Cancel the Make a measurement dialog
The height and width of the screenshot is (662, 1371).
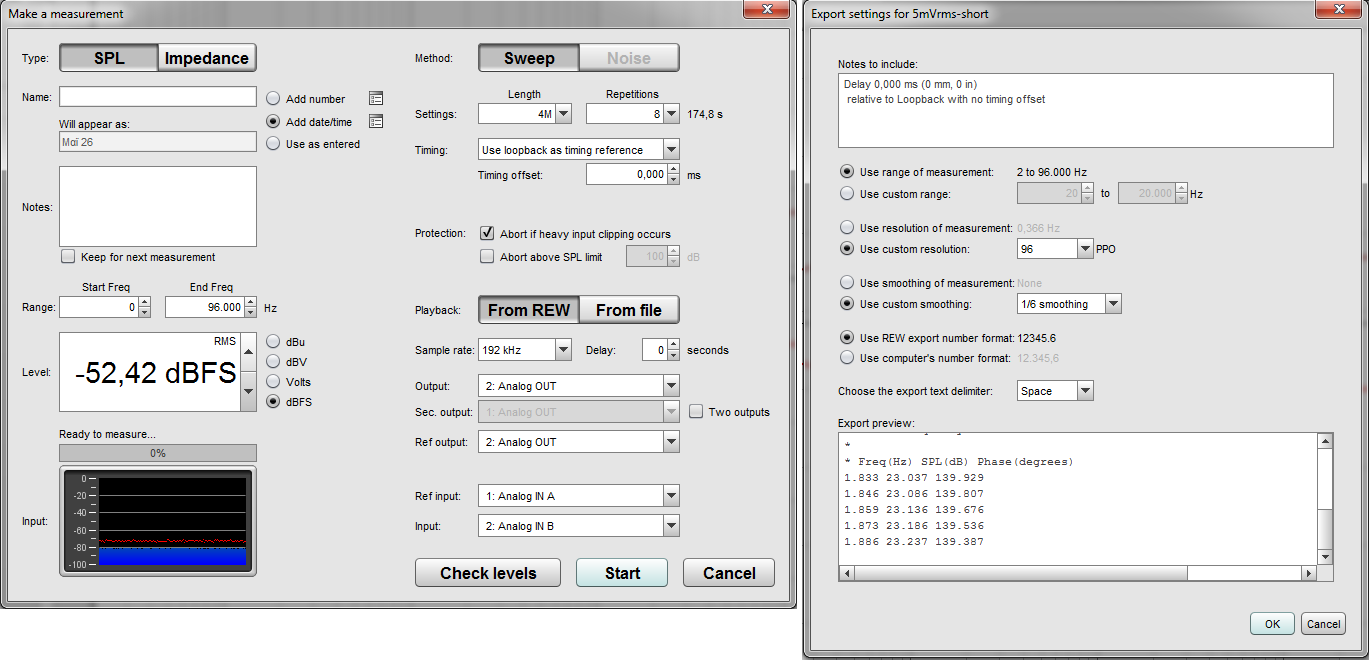tap(729, 573)
